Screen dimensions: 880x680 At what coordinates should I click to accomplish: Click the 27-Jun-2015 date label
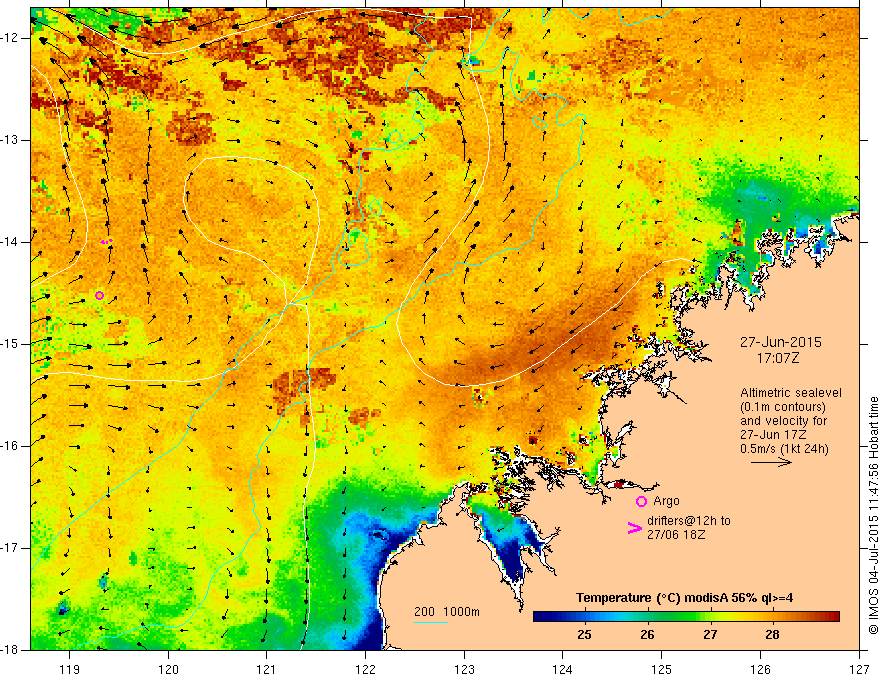pyautogui.click(x=781, y=342)
